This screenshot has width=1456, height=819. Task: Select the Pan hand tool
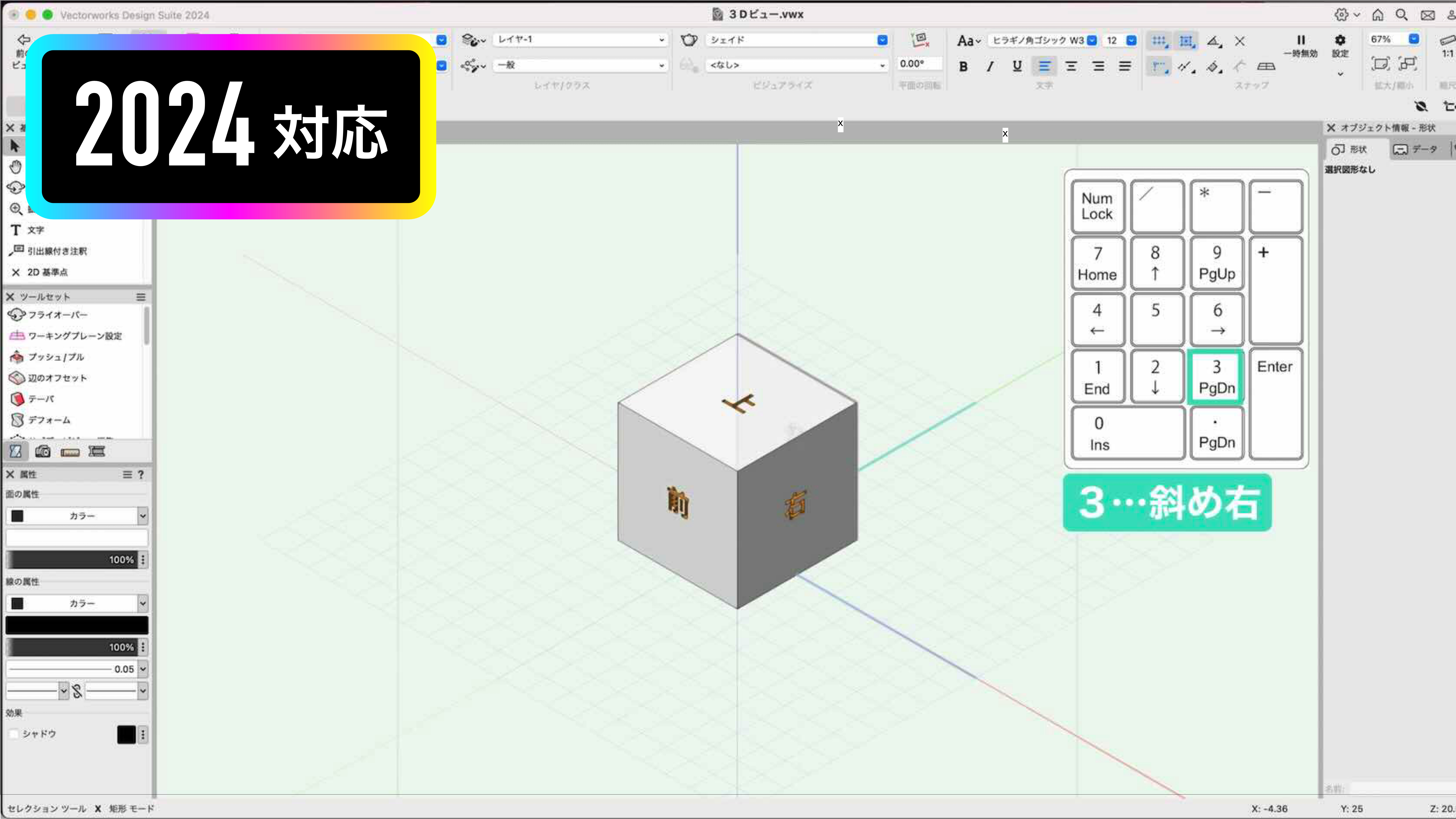click(x=15, y=167)
